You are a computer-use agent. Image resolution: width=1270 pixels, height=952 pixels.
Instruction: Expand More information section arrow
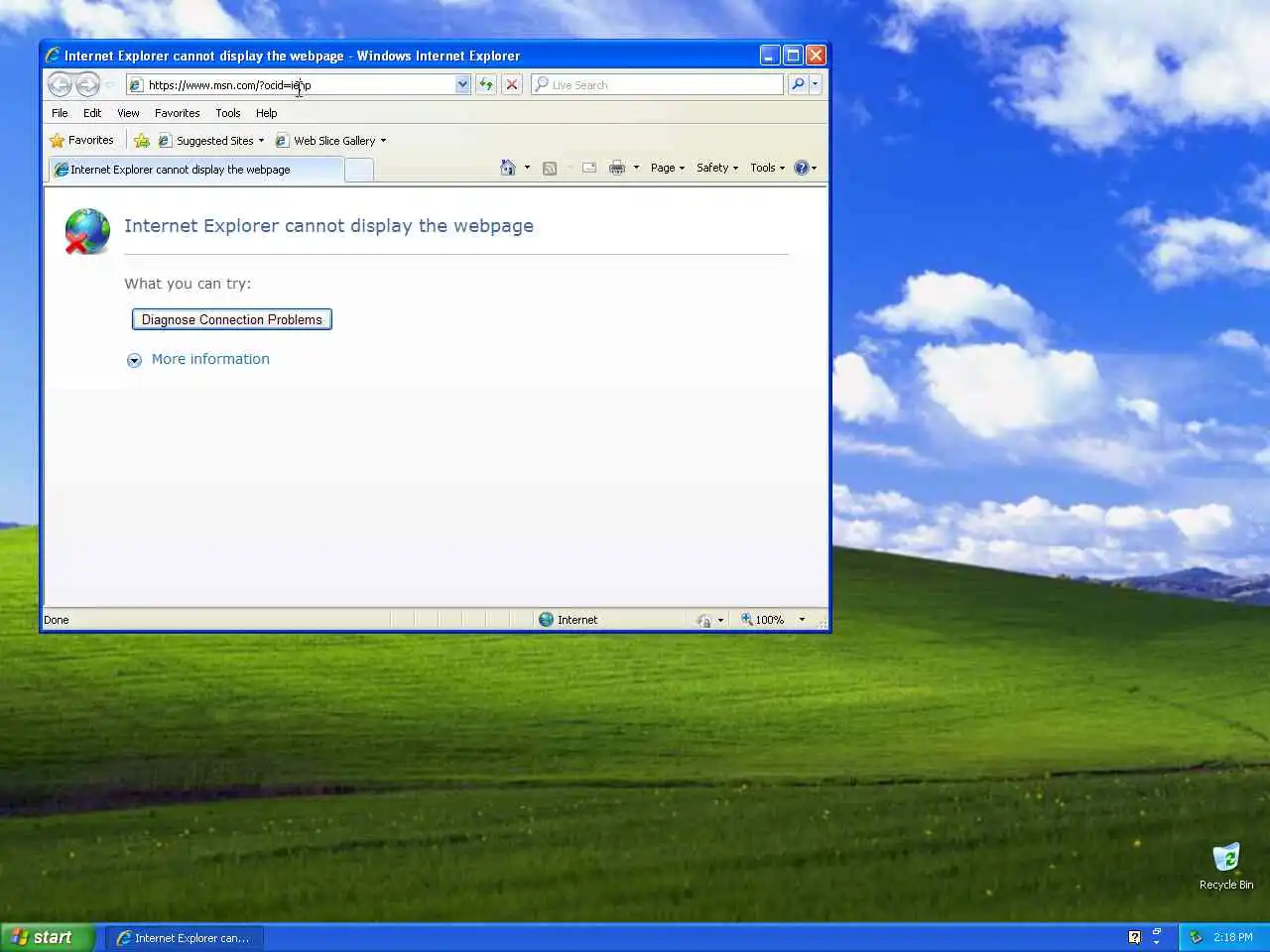pyautogui.click(x=134, y=360)
